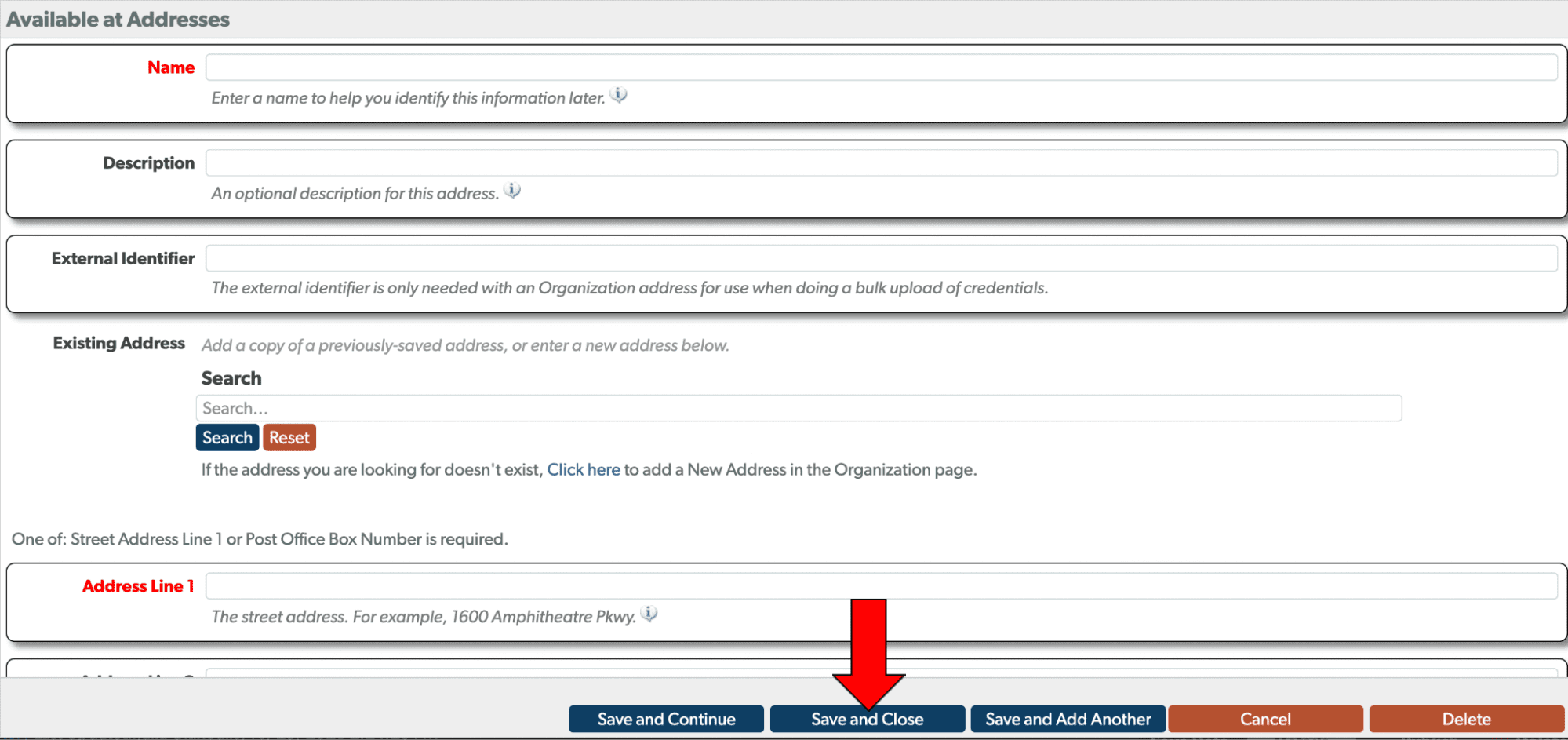Click Save and Add Another
The width and height of the screenshot is (1568, 740).
[1068, 718]
